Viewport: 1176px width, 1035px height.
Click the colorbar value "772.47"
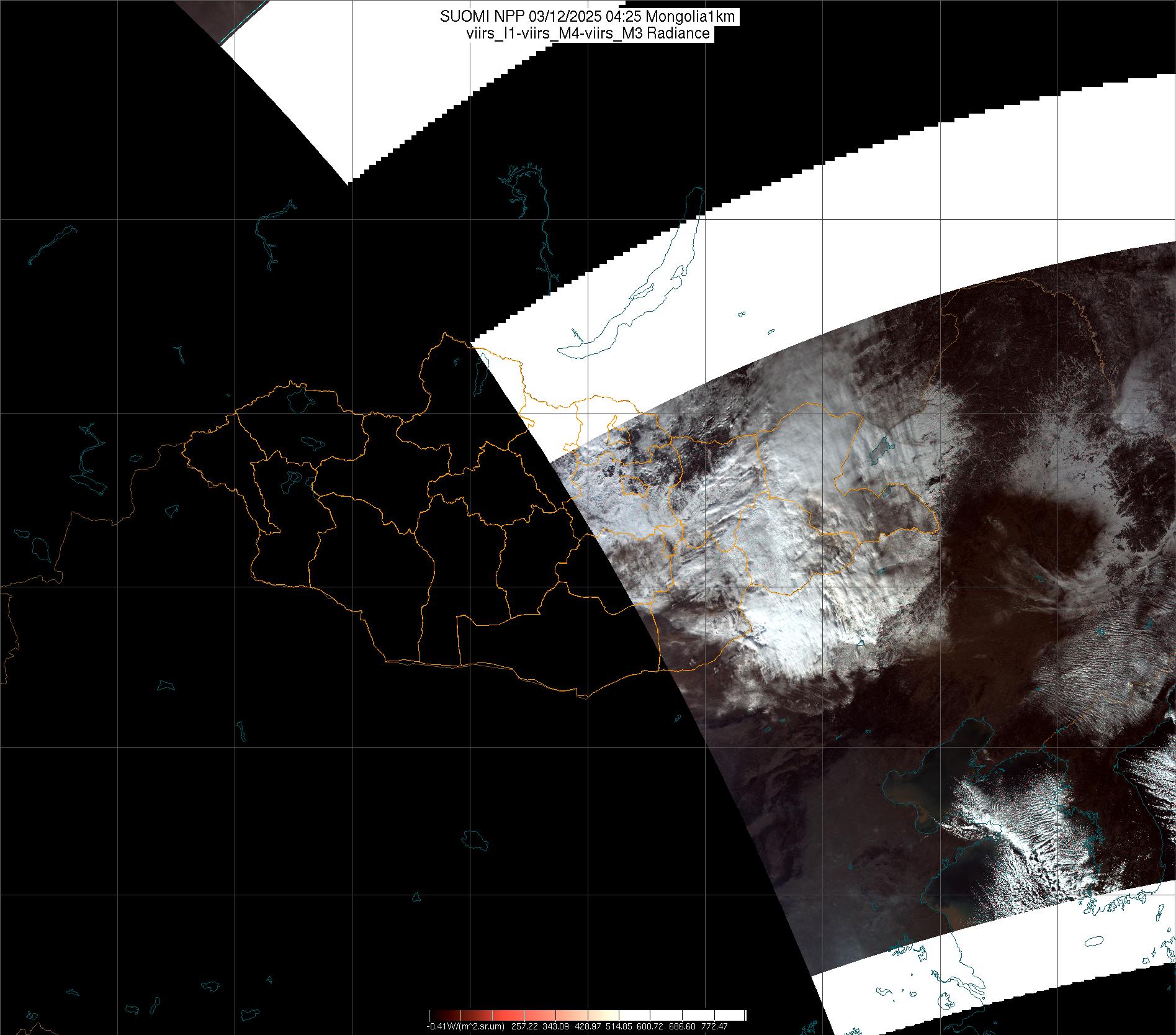coord(715,1026)
